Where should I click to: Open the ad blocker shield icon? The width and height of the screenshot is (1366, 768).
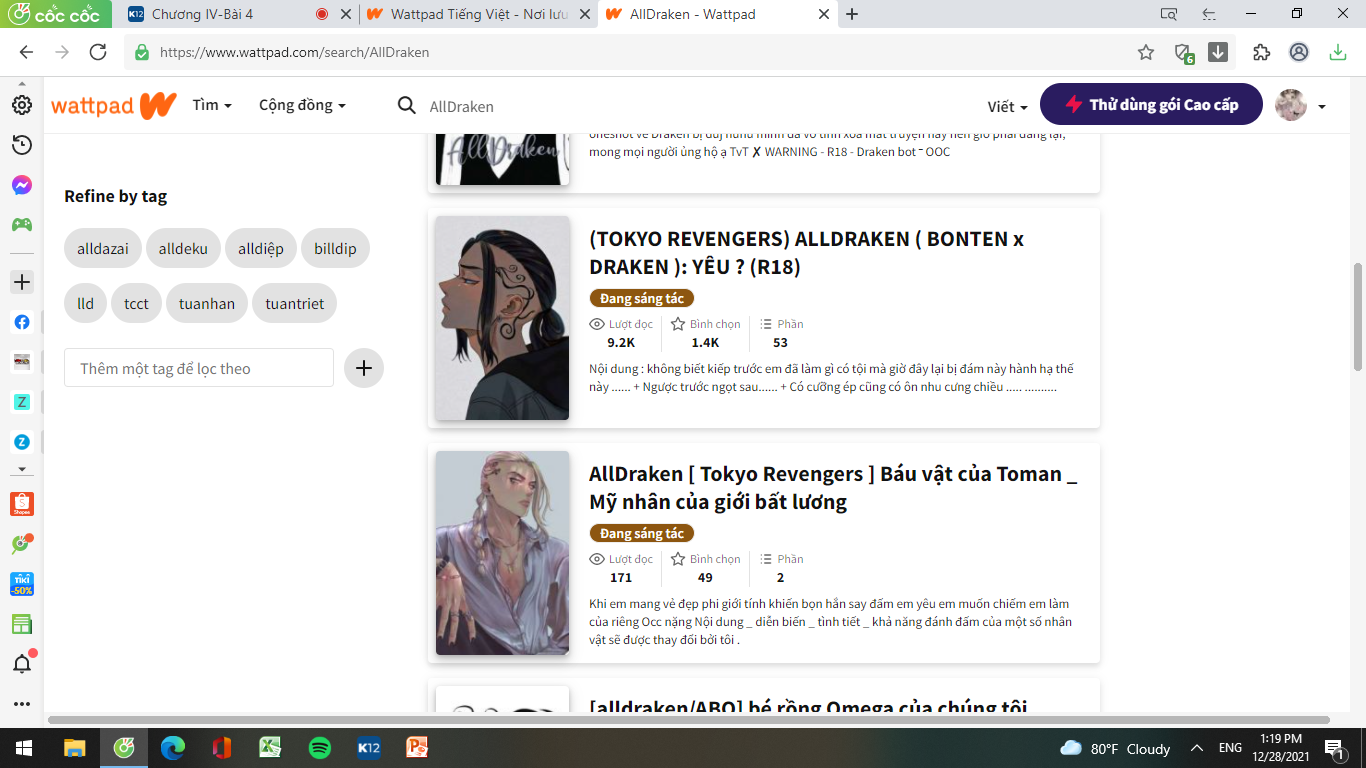click(x=1183, y=52)
